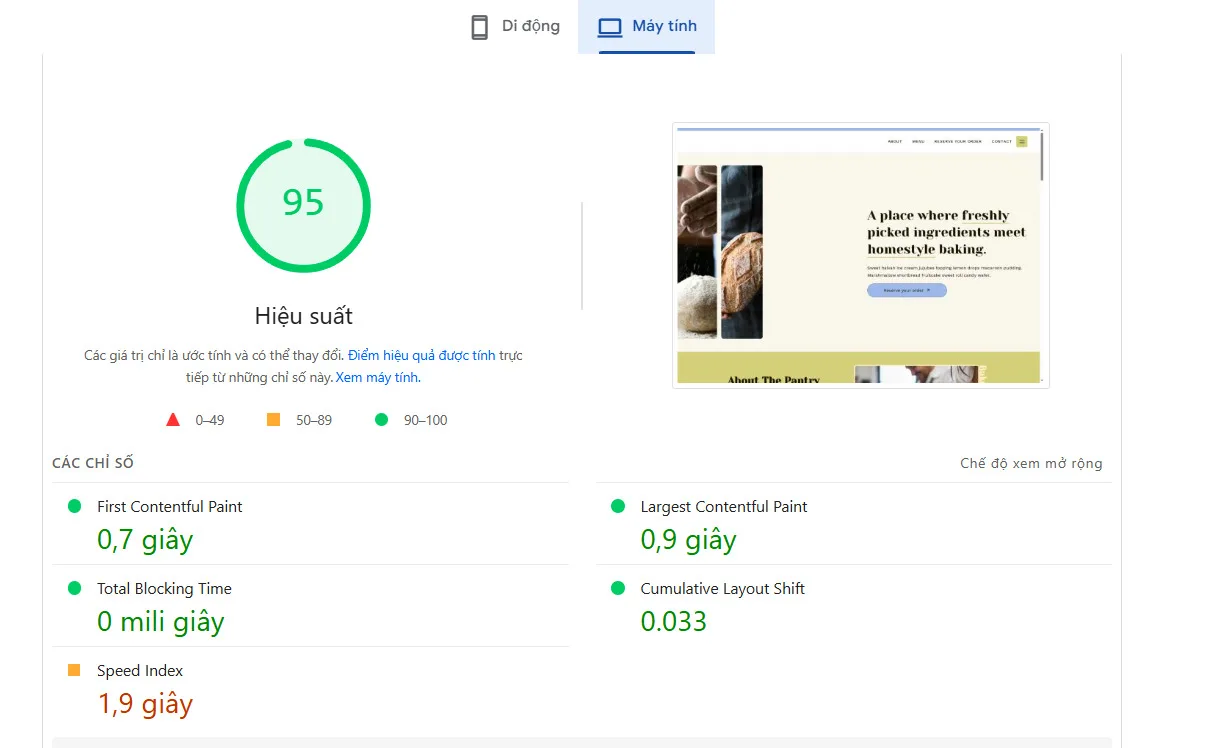This screenshot has width=1226, height=748.
Task: Switch to the Máy tính tab
Action: coord(647,26)
